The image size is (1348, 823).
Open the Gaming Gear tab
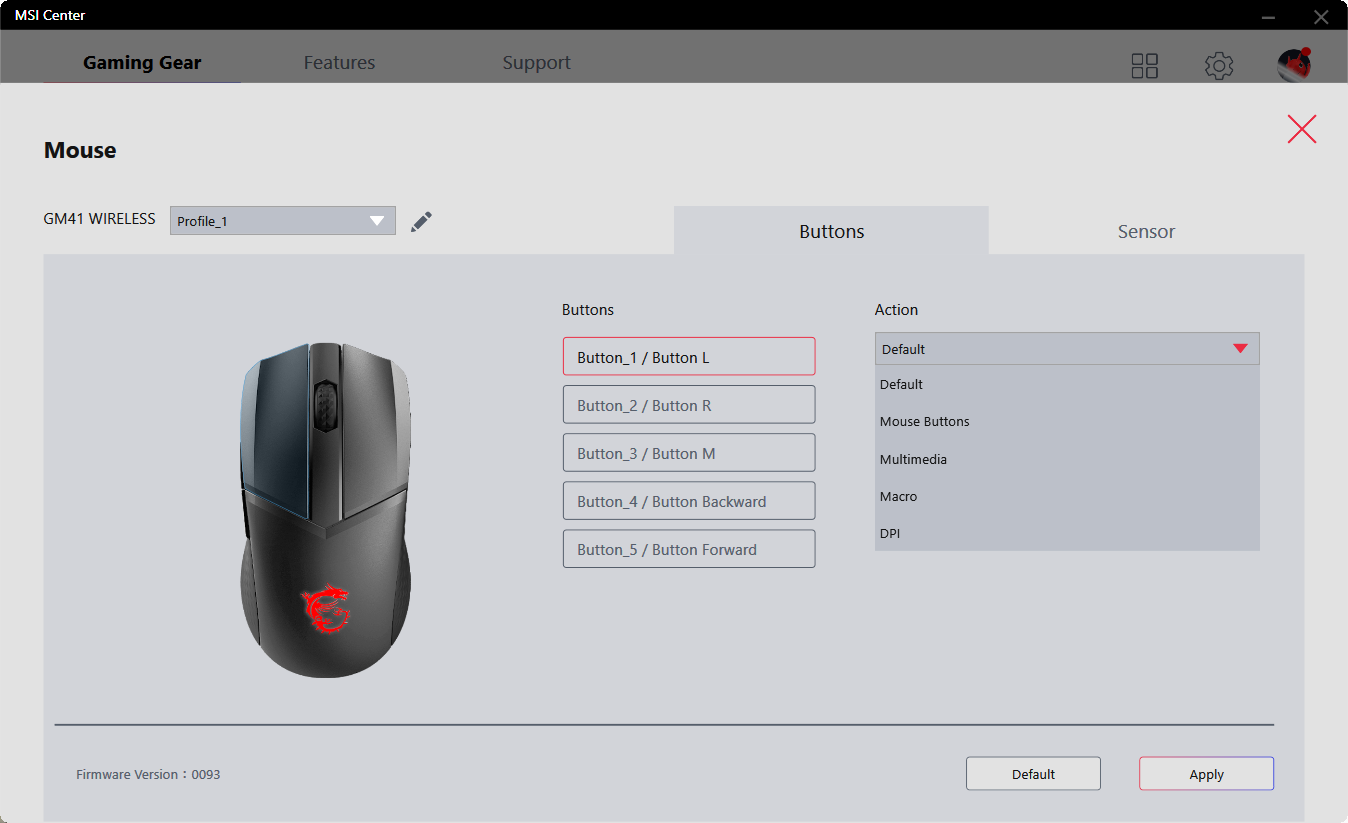142,62
